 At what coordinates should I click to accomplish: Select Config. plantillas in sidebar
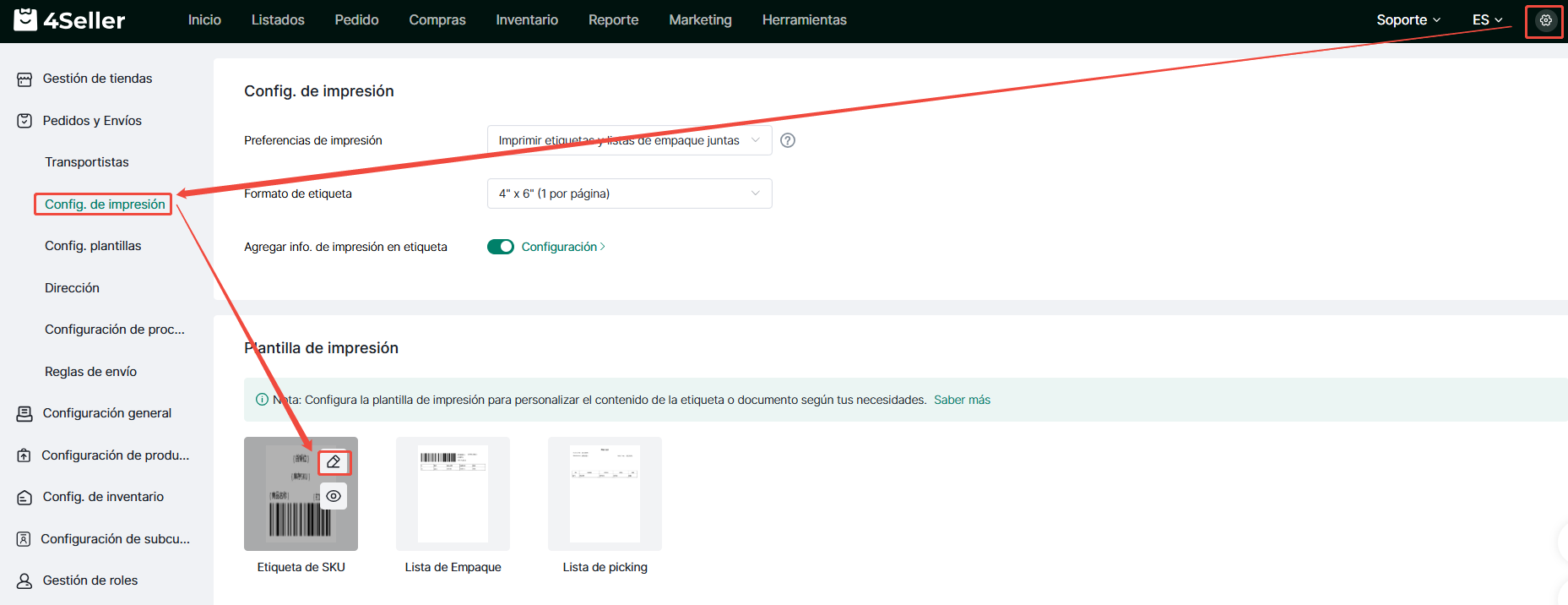point(93,246)
